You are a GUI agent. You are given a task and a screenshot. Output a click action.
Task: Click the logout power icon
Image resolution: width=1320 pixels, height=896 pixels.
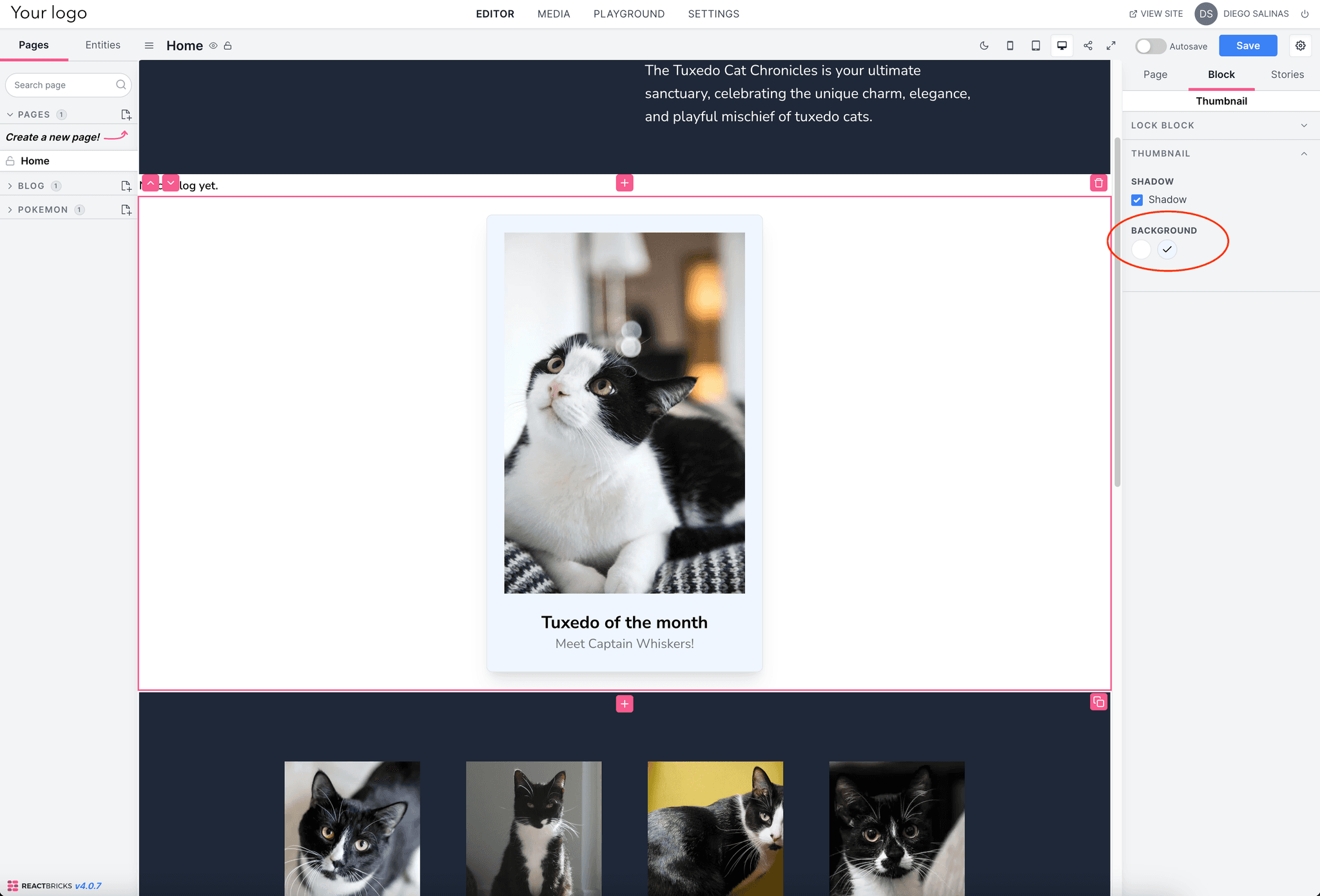point(1305,14)
